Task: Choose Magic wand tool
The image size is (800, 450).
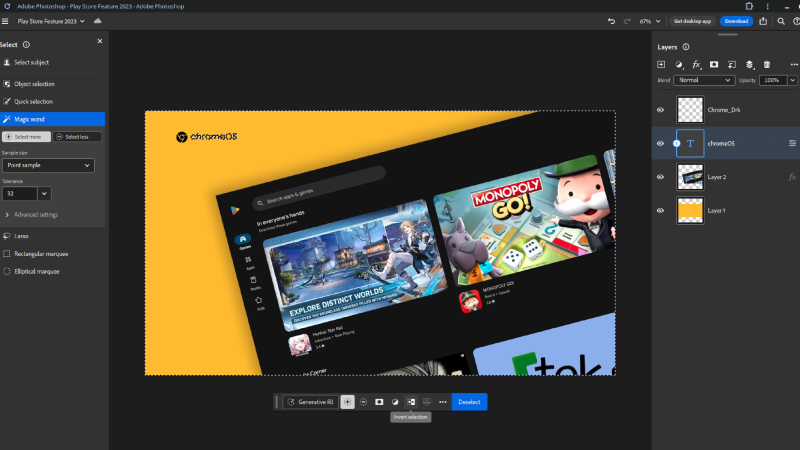Action: 53,119
